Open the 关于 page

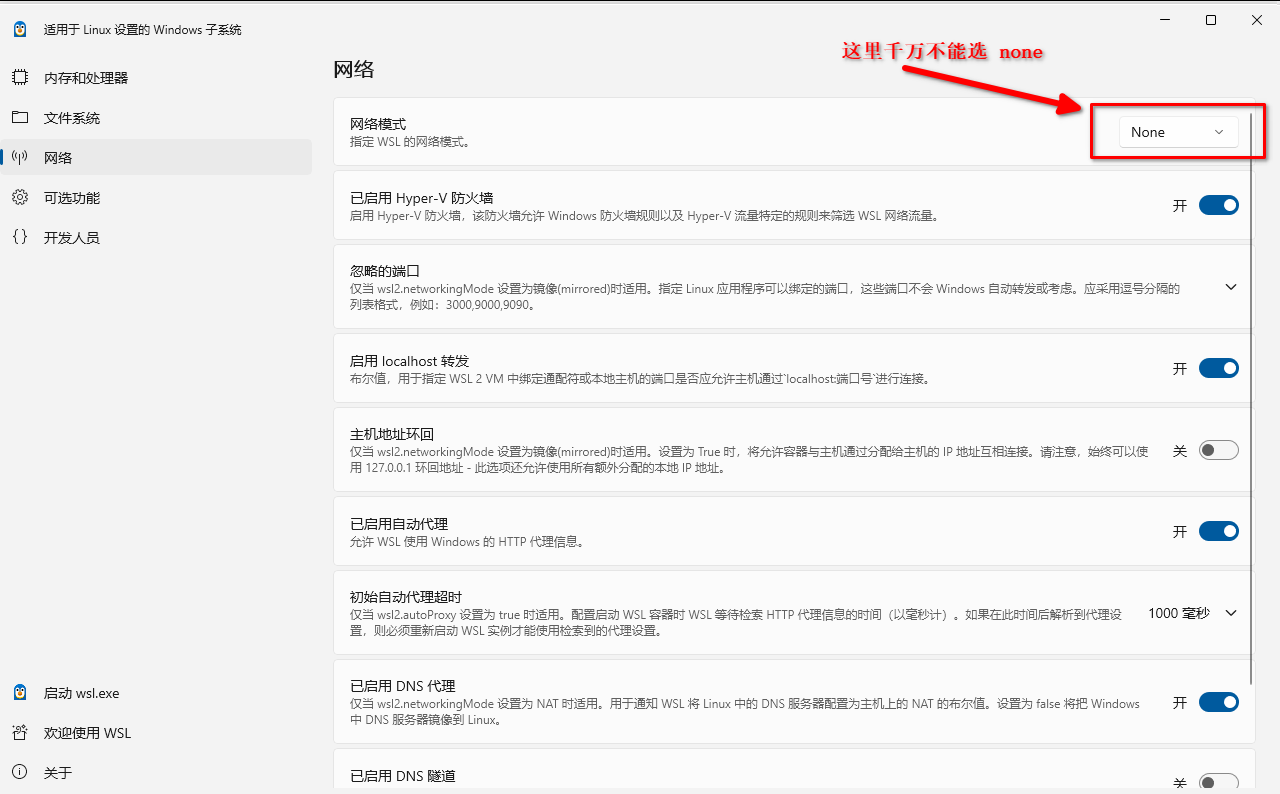point(158,772)
